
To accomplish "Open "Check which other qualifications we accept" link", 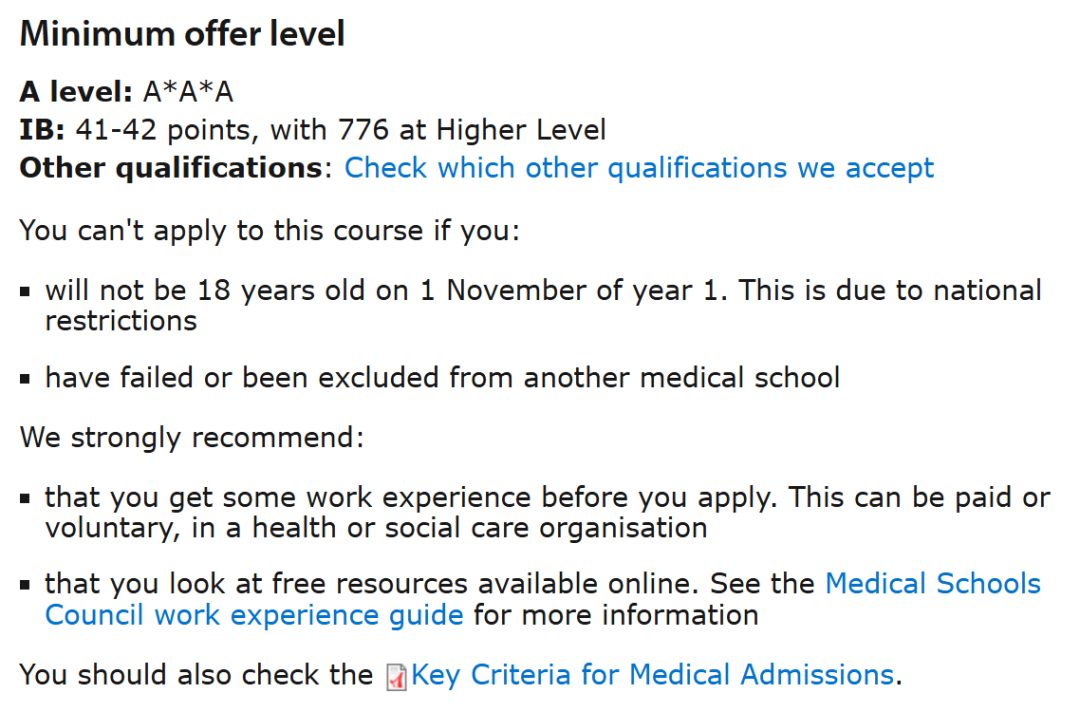I will click(639, 167).
